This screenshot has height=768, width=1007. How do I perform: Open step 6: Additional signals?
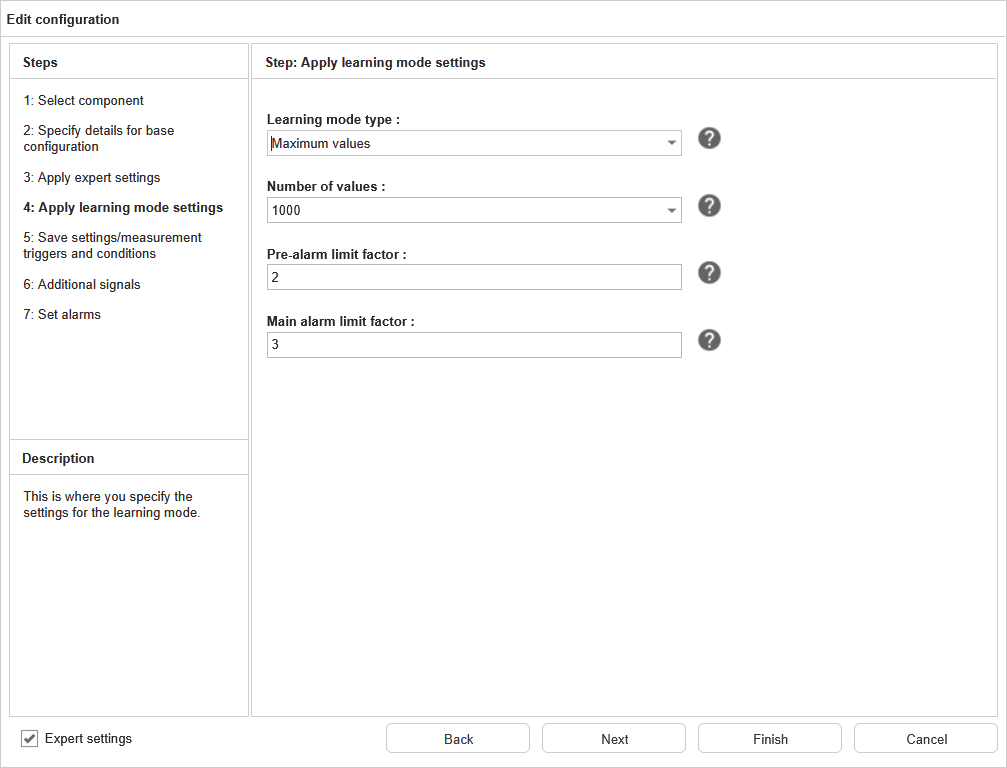(81, 284)
